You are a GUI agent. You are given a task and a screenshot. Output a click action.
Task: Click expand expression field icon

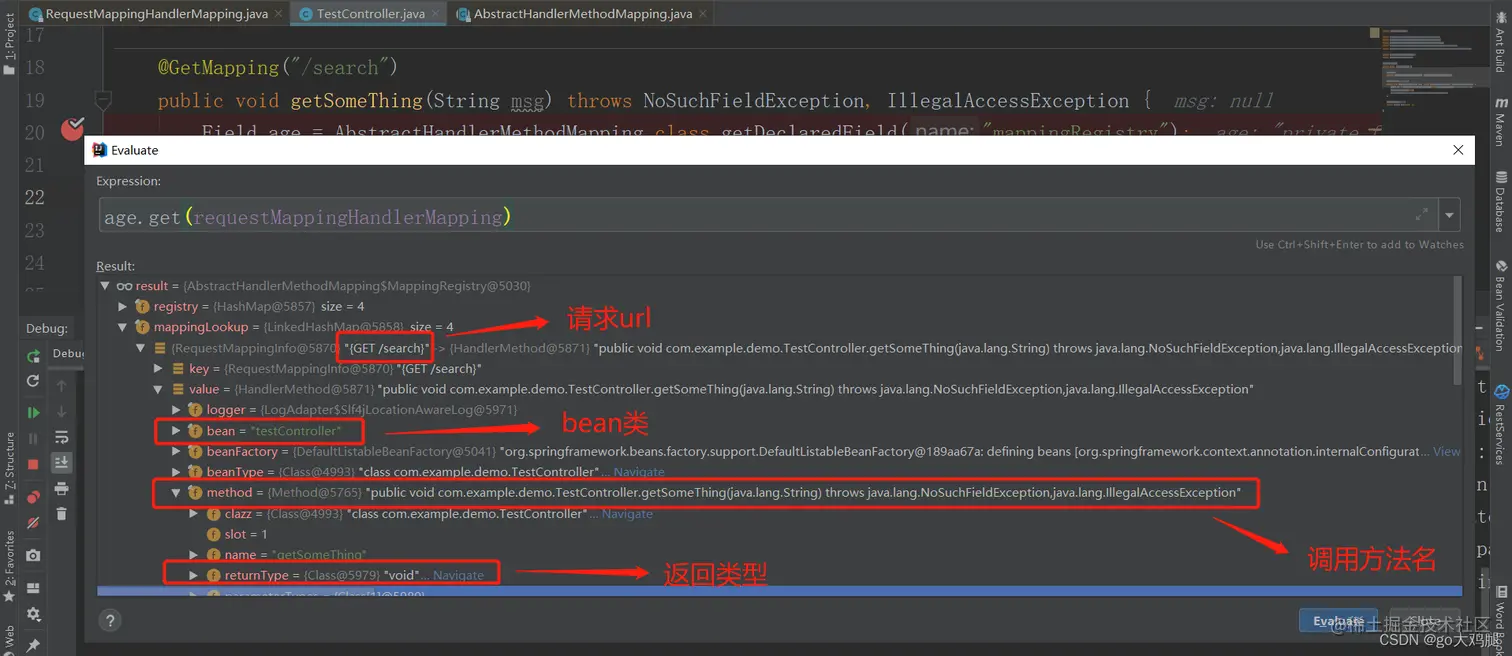1422,215
